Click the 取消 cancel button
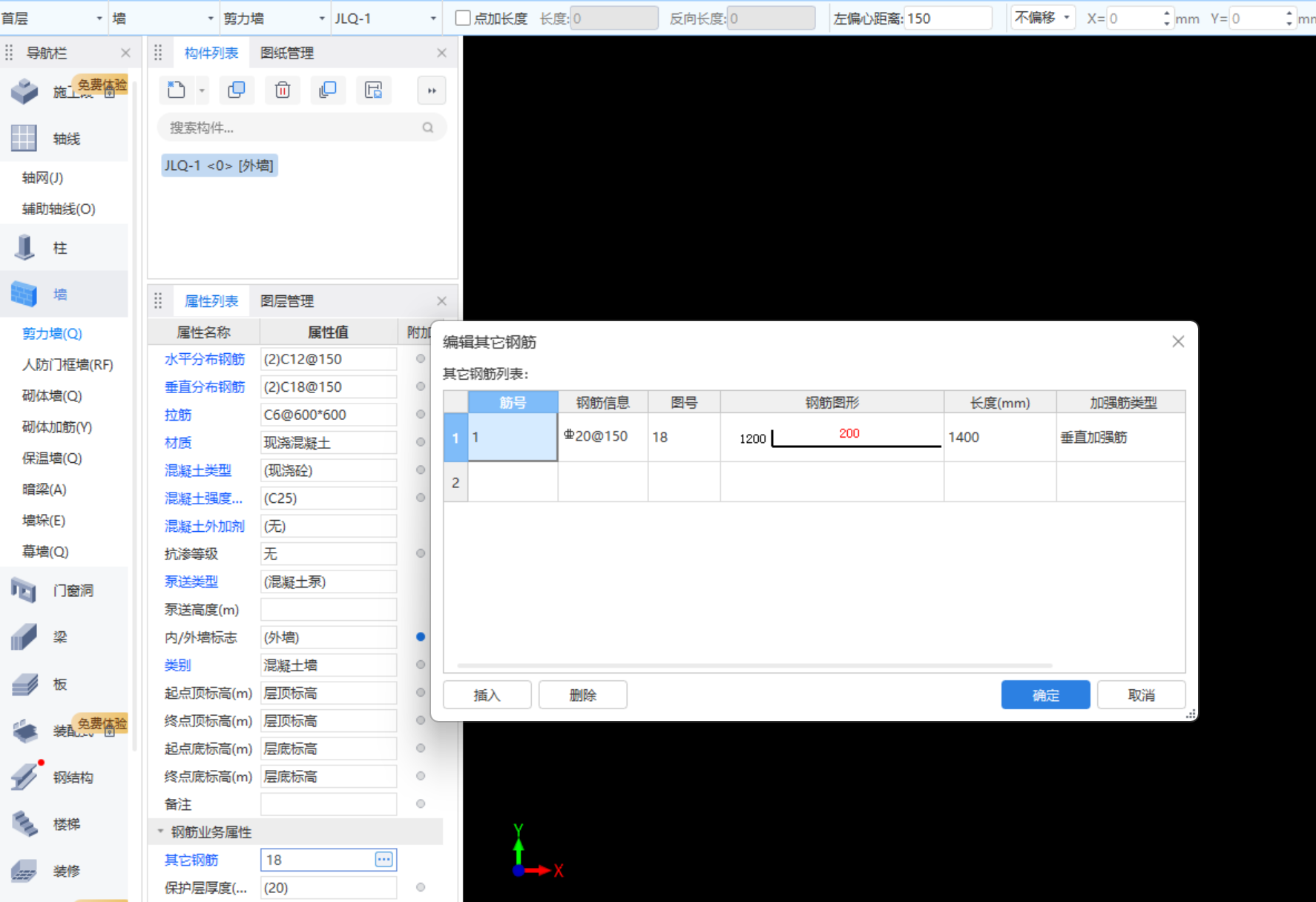The height and width of the screenshot is (902, 1316). point(1142,695)
